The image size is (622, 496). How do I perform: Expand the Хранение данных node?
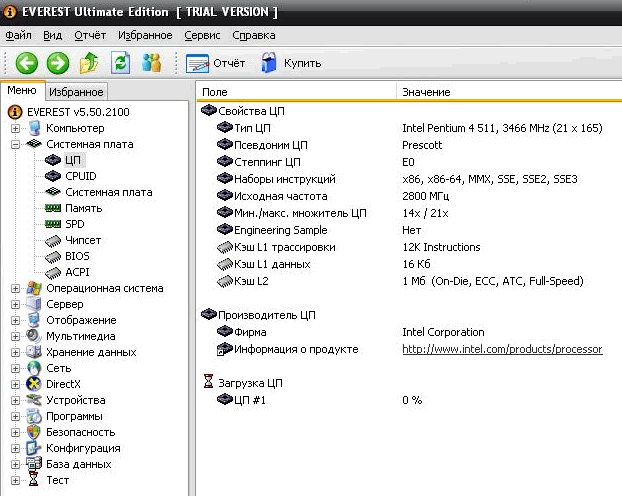[x=15, y=352]
